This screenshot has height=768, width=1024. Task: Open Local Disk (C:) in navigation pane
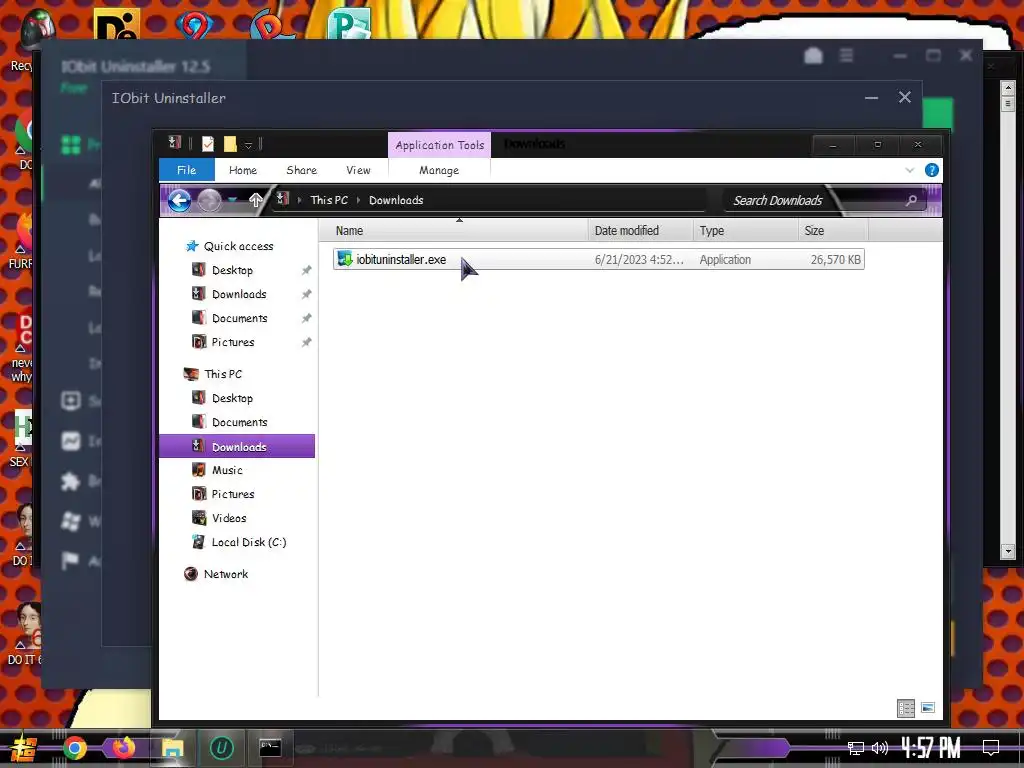pos(249,542)
